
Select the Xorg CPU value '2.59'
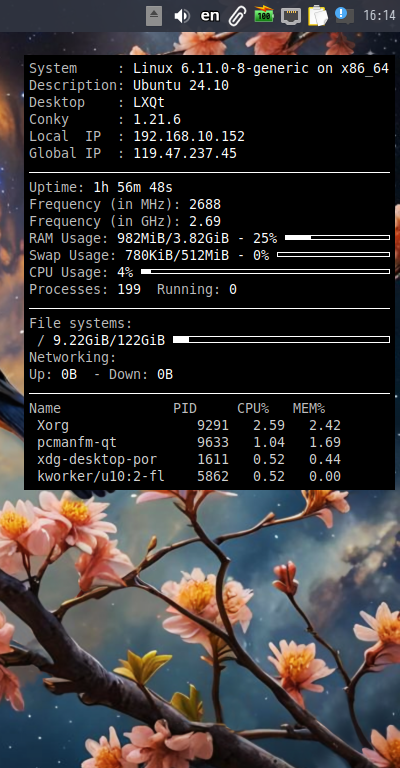pyautogui.click(x=269, y=426)
